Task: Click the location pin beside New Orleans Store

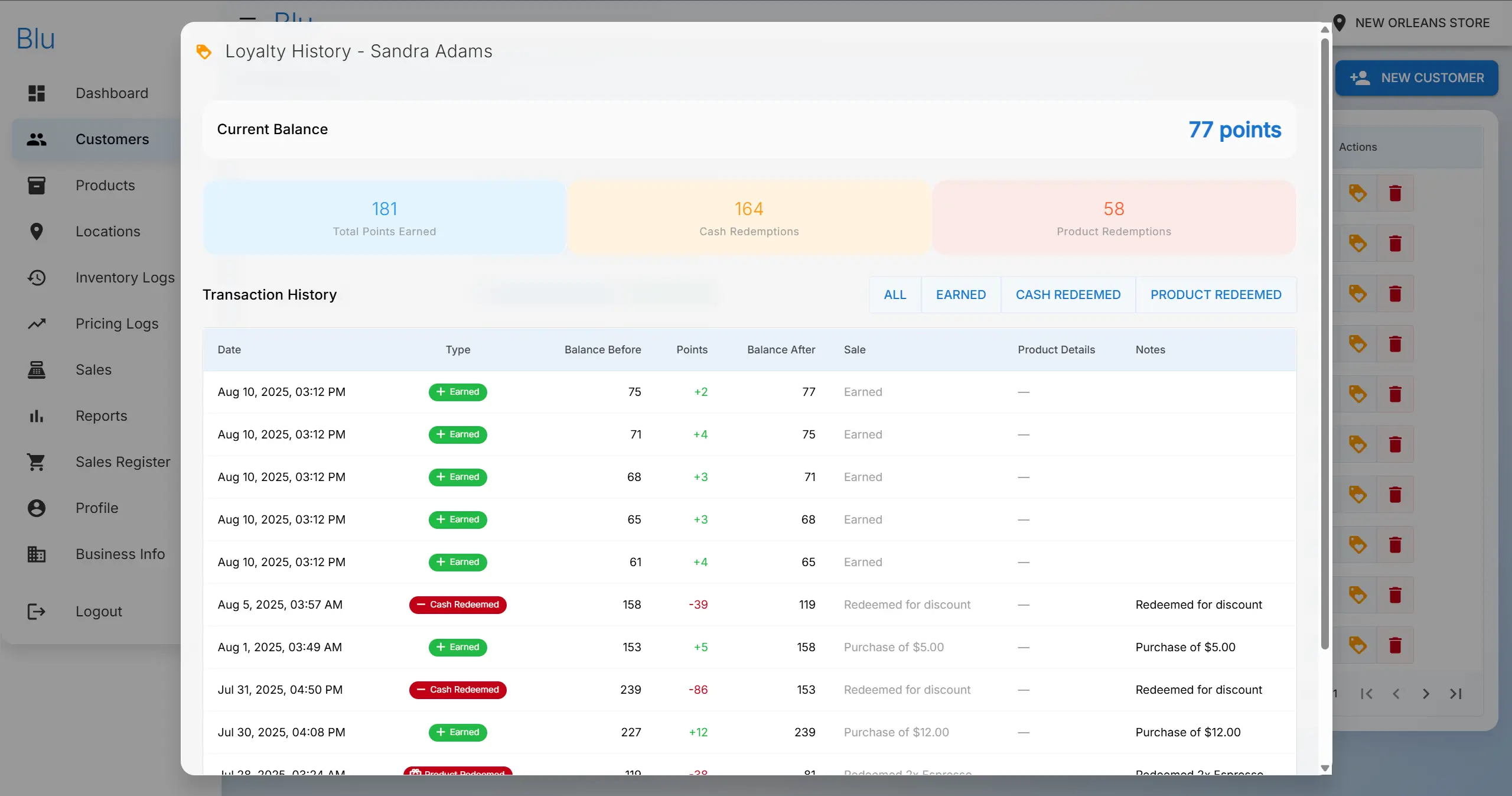Action: point(1340,23)
